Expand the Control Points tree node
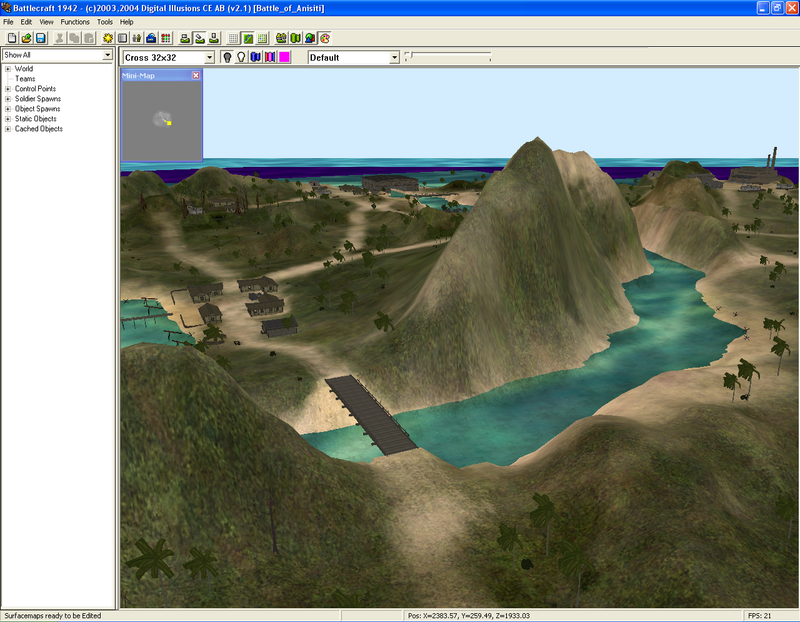 coord(8,89)
